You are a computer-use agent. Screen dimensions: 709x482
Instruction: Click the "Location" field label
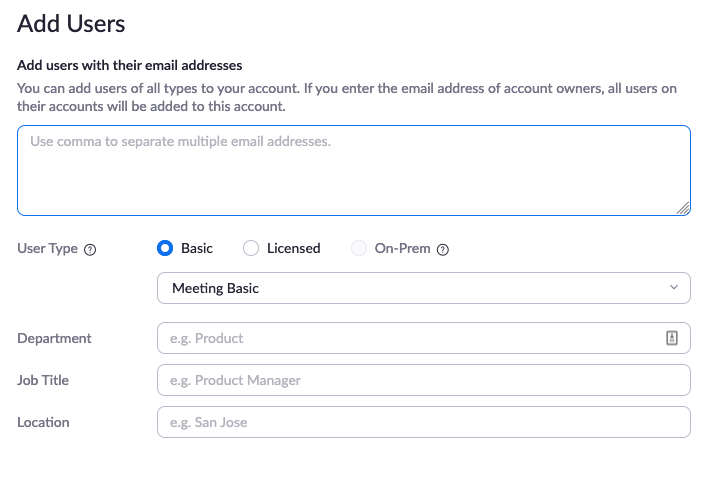pyautogui.click(x=43, y=422)
